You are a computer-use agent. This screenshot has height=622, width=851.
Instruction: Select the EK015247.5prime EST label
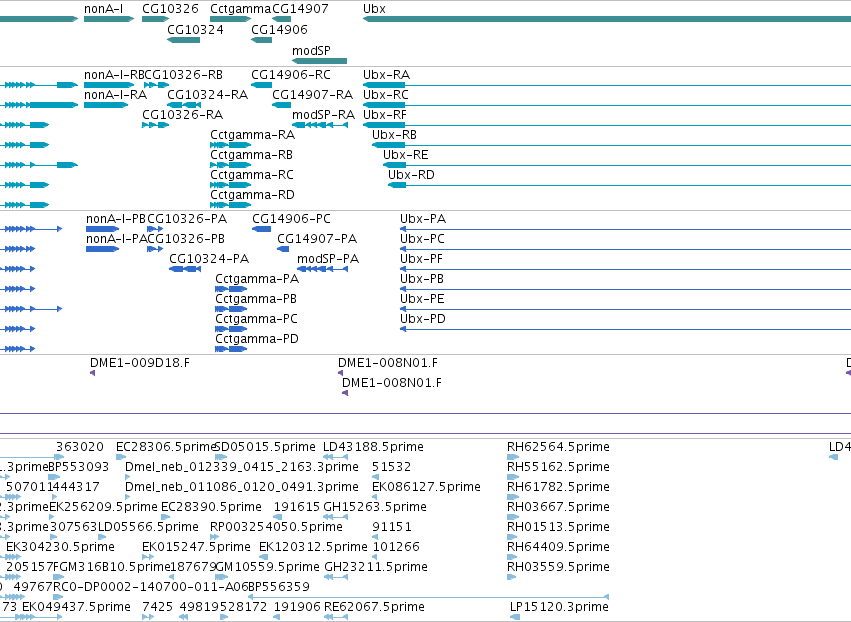tap(196, 547)
